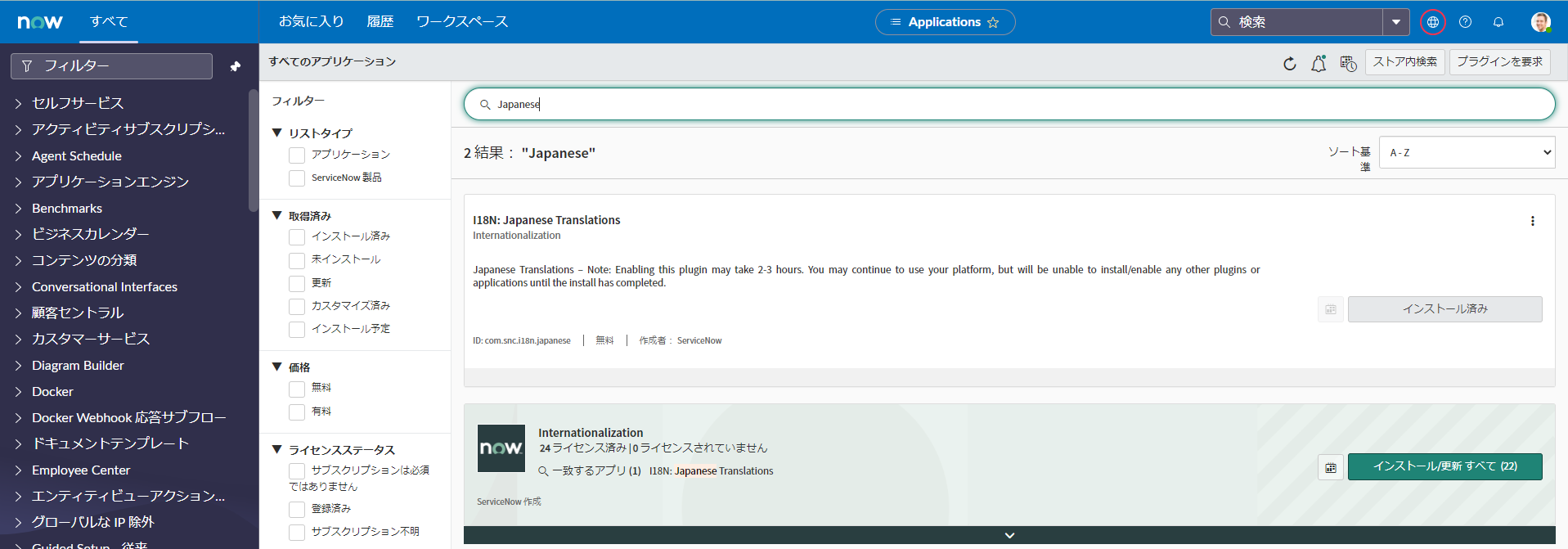The height and width of the screenshot is (549, 1568).
Task: Click the インストール済み status button
Action: tap(1444, 309)
